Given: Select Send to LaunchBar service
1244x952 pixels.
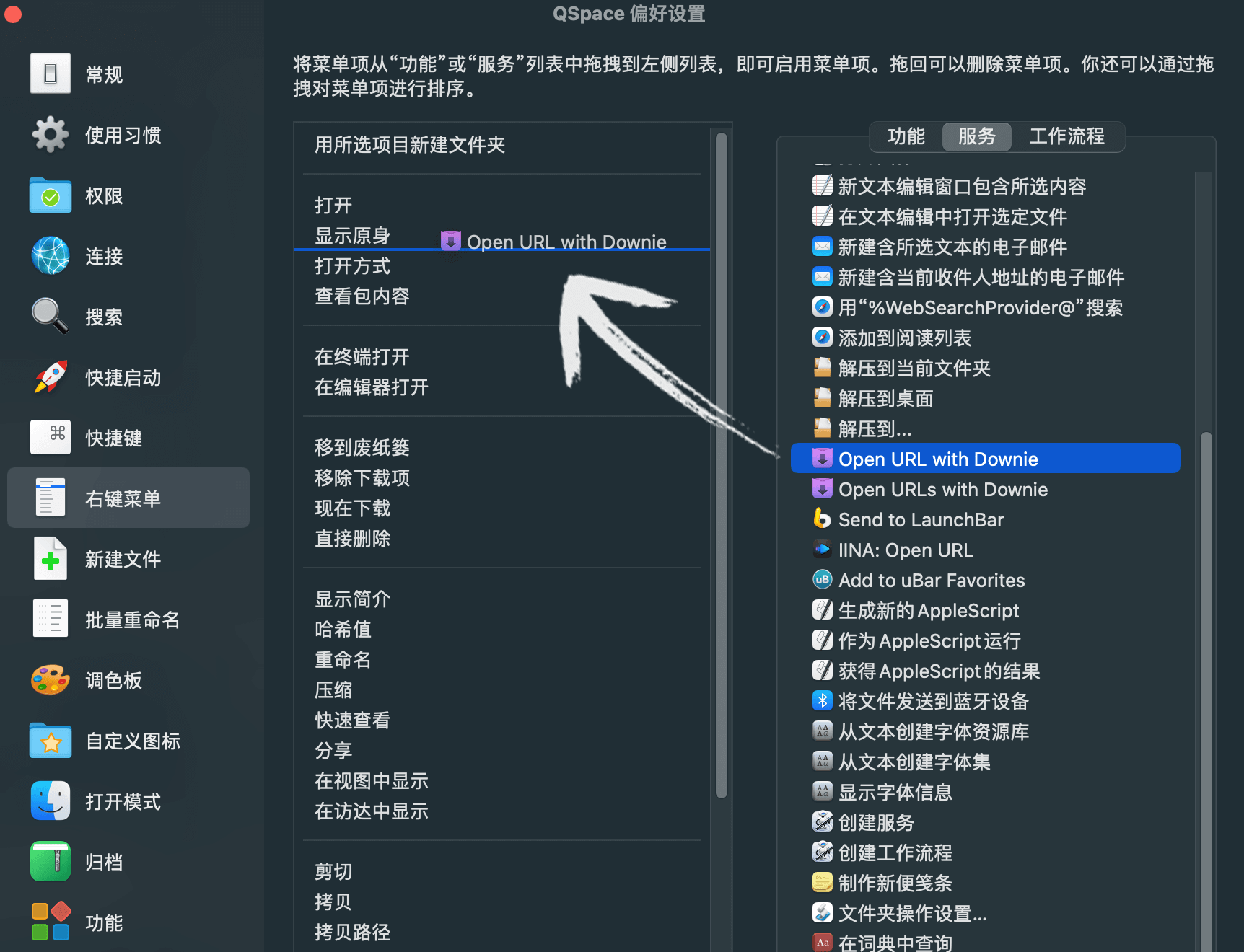Looking at the screenshot, I should tap(921, 520).
